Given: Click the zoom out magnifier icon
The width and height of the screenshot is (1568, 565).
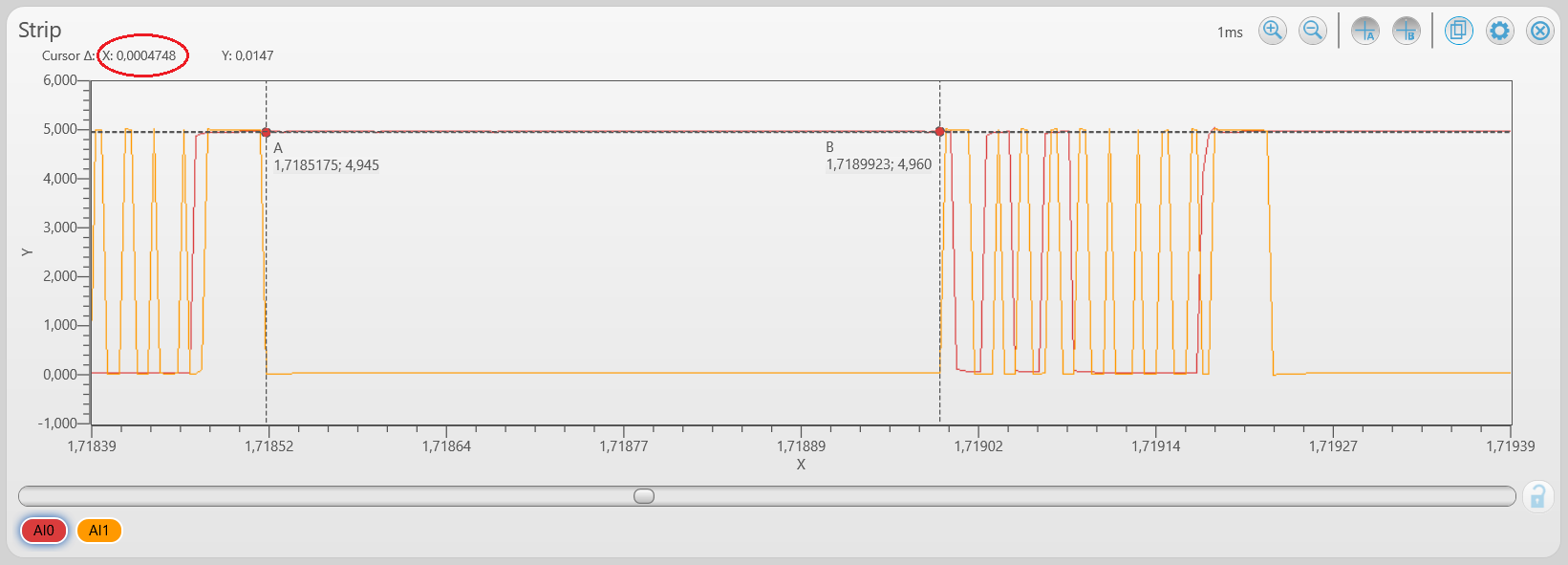Looking at the screenshot, I should tap(1313, 31).
